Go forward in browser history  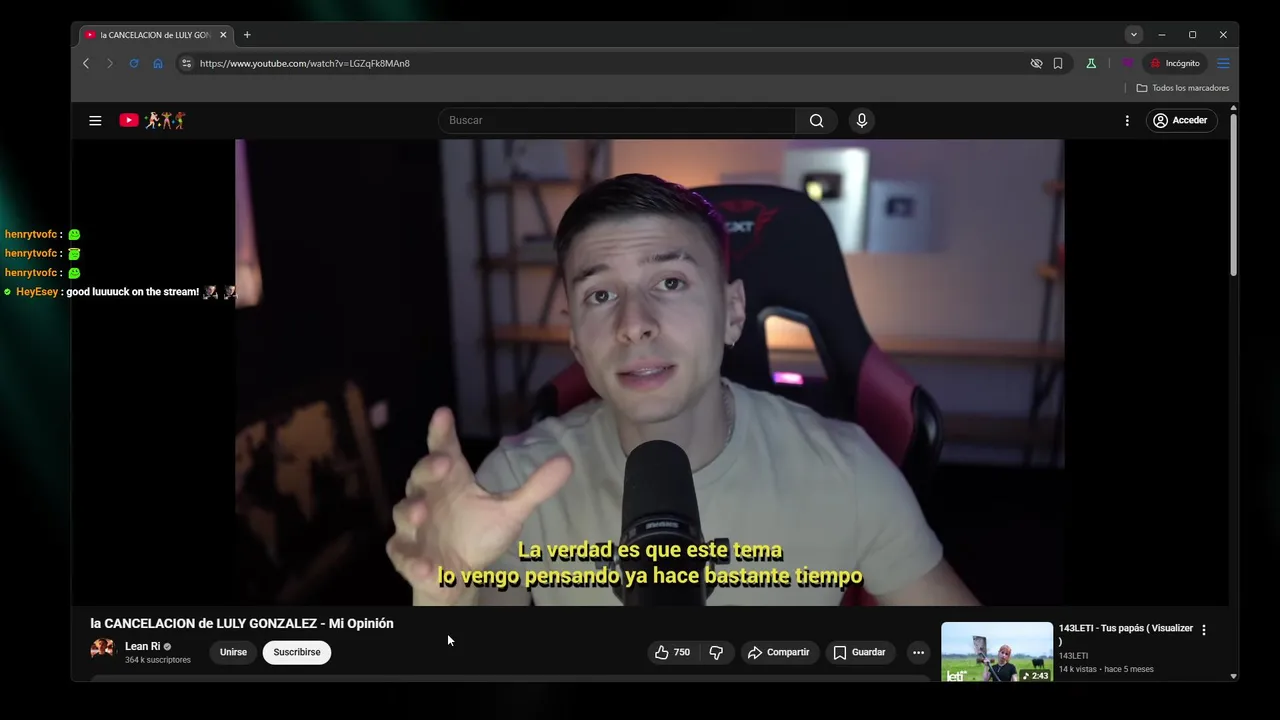point(110,63)
